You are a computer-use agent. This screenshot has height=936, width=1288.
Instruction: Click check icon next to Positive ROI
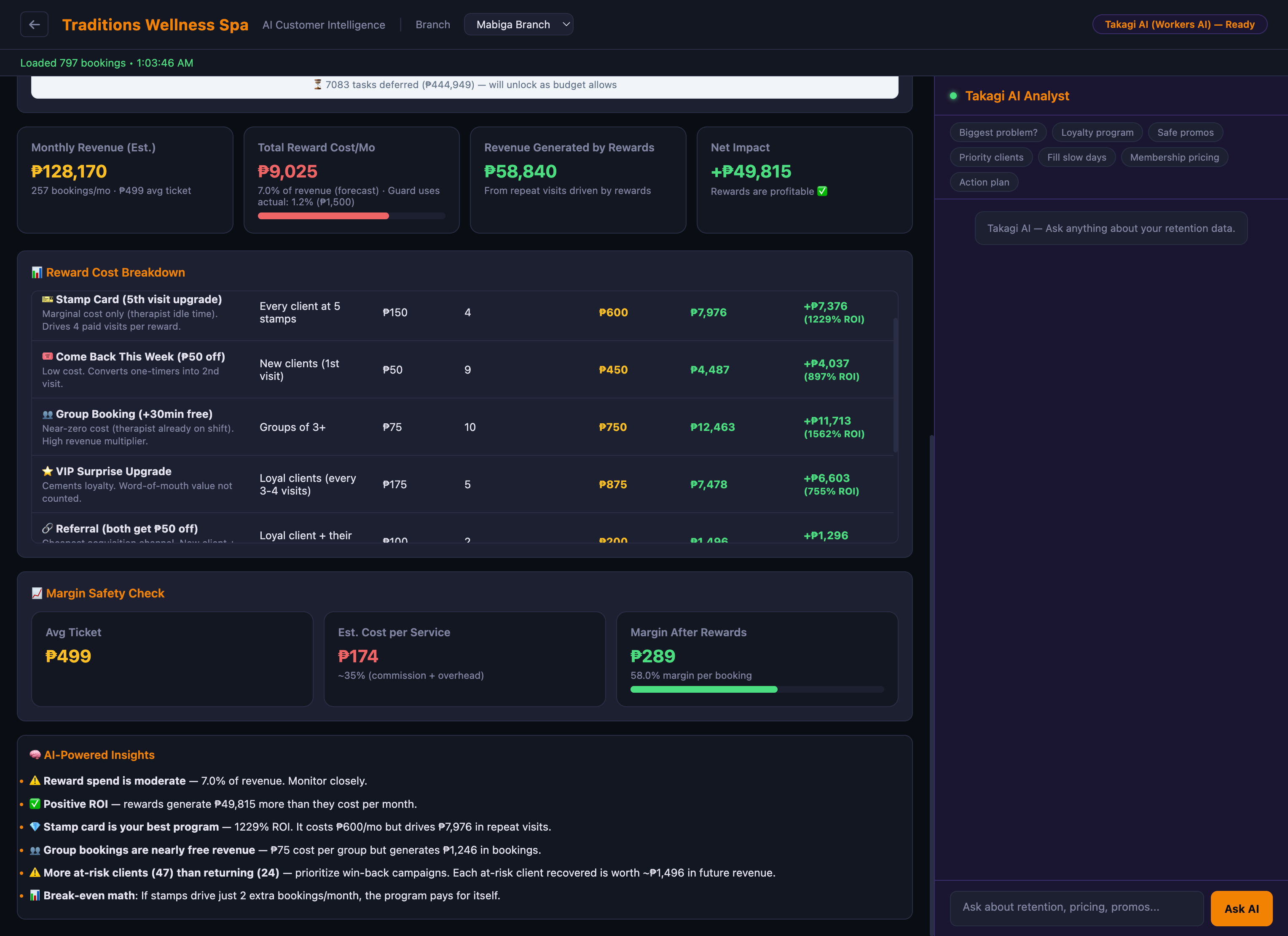click(35, 804)
